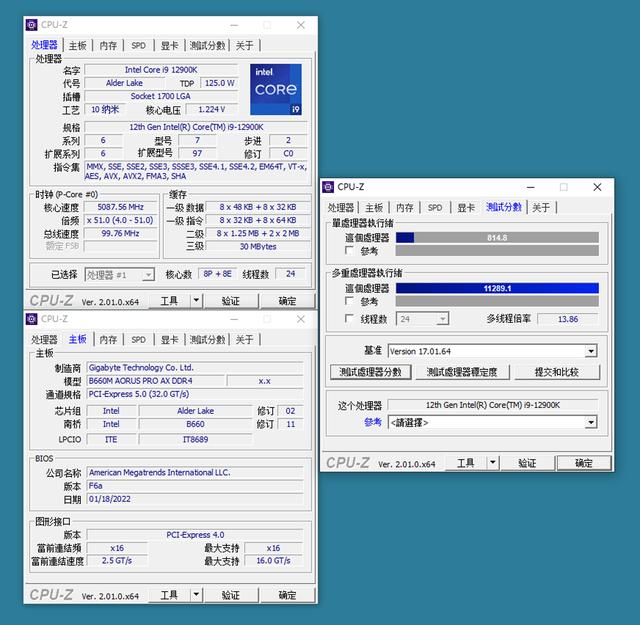Switch to 主板 tab in processor window
The width and height of the screenshot is (640, 625).
pyautogui.click(x=78, y=45)
